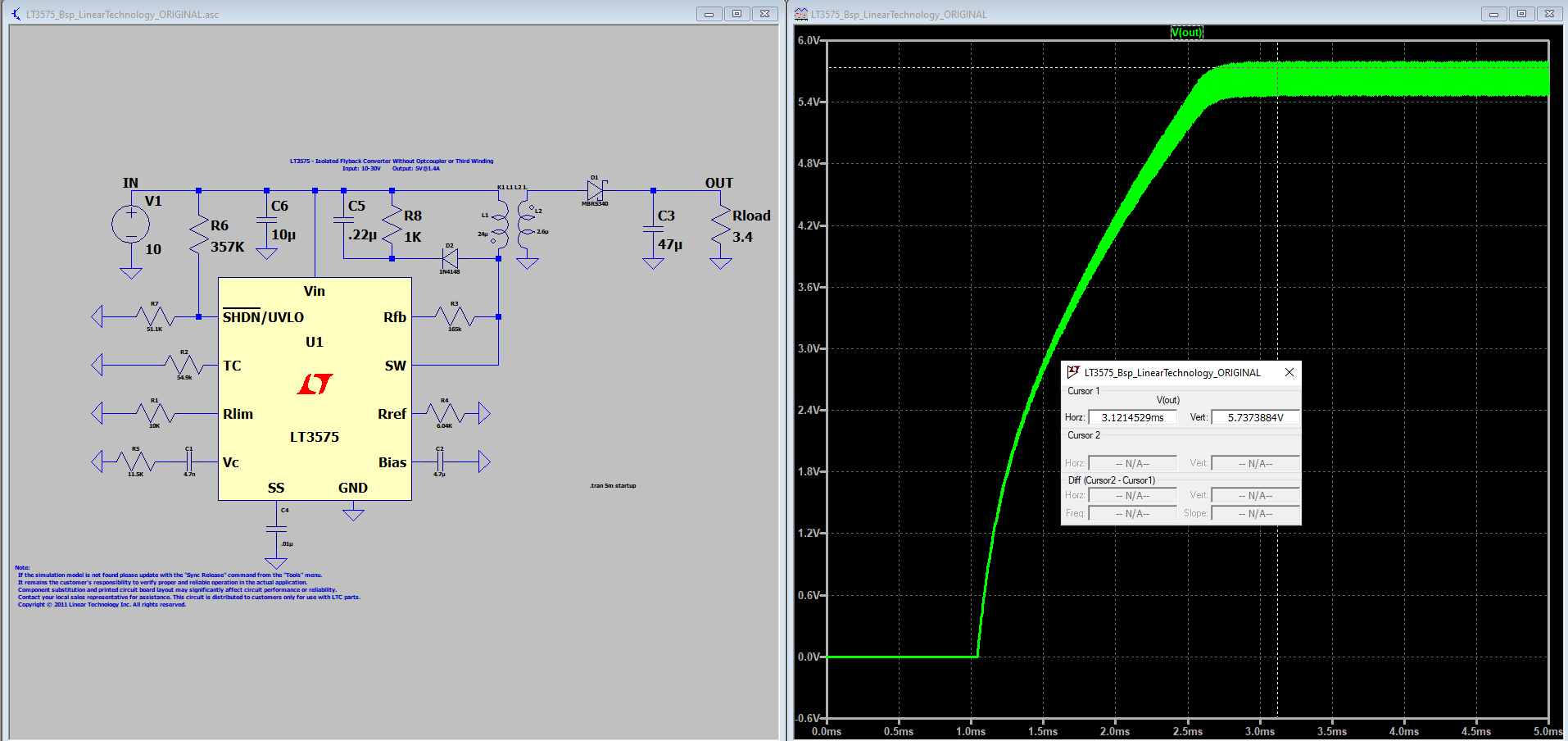Click the LT3575 part name on U1
Image resolution: width=1568 pixels, height=741 pixels.
tap(315, 437)
